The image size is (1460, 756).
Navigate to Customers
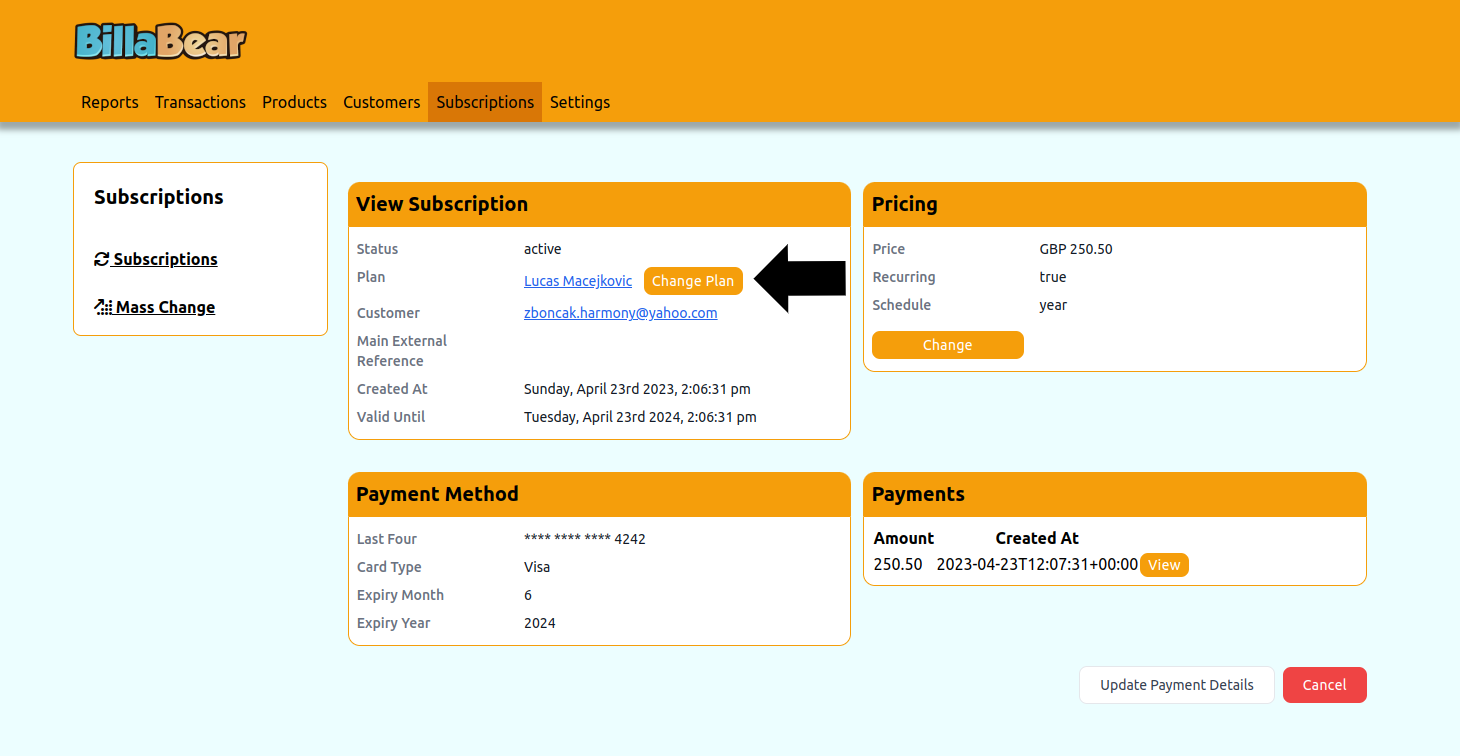coord(381,102)
